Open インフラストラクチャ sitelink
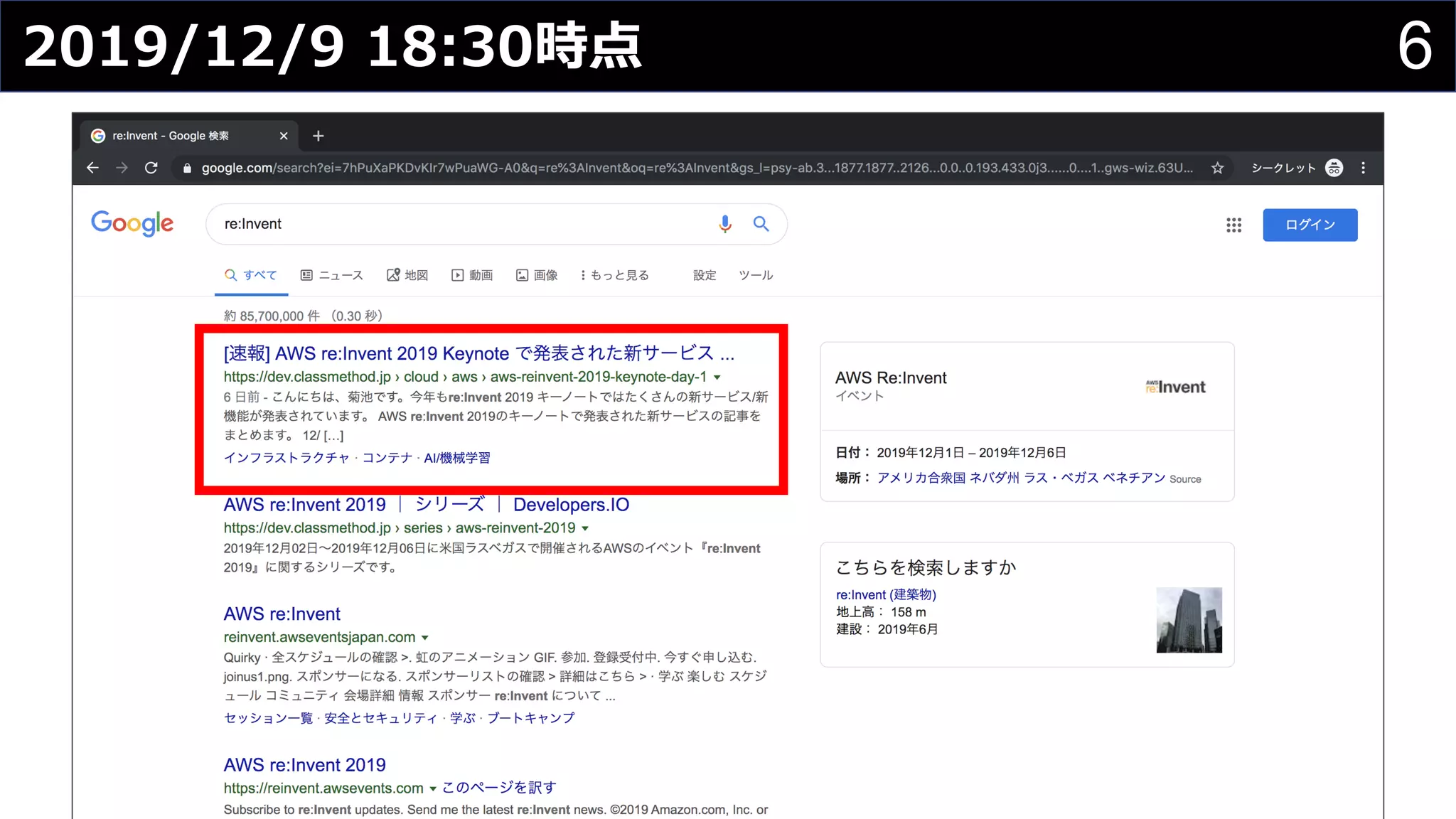The width and height of the screenshot is (1456, 819). pyautogui.click(x=287, y=458)
